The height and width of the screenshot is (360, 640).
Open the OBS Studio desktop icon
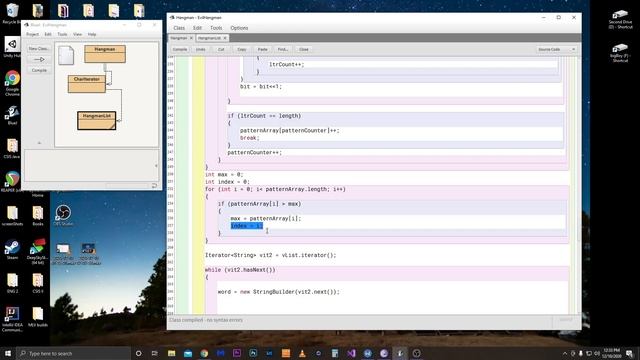point(63,215)
